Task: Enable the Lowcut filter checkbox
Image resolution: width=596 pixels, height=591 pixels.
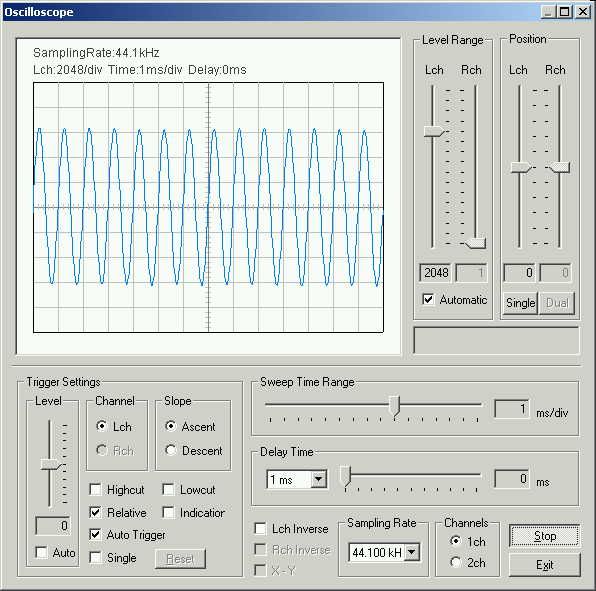Action: (168, 489)
